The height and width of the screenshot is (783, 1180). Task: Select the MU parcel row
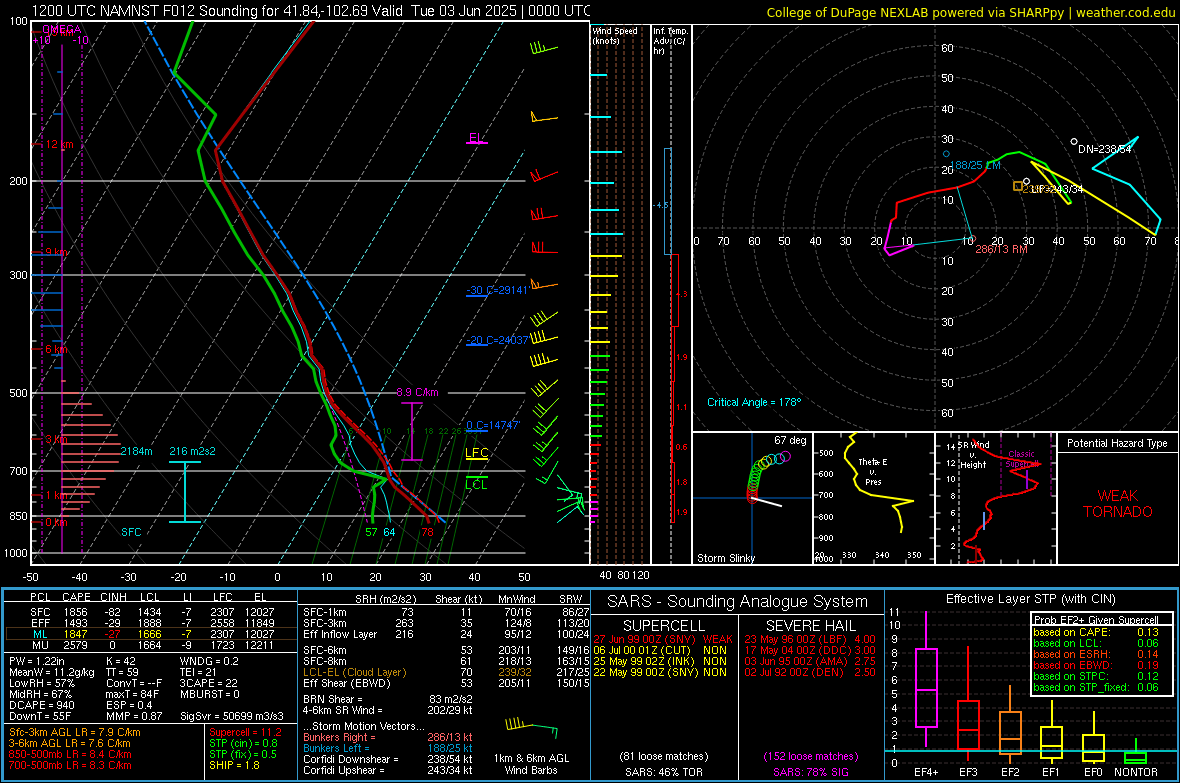[151, 644]
